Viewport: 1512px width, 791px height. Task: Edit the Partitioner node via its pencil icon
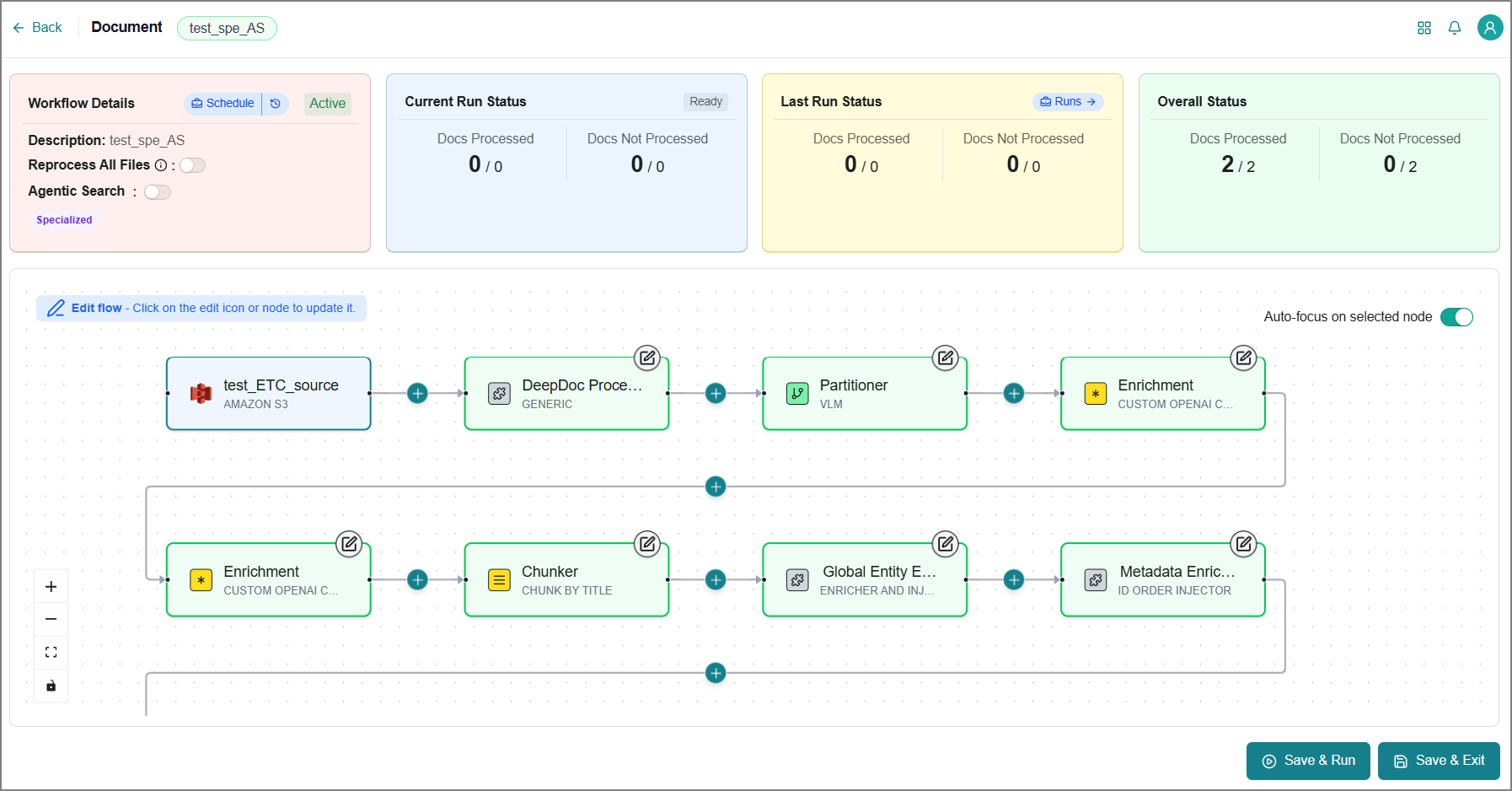tap(946, 358)
